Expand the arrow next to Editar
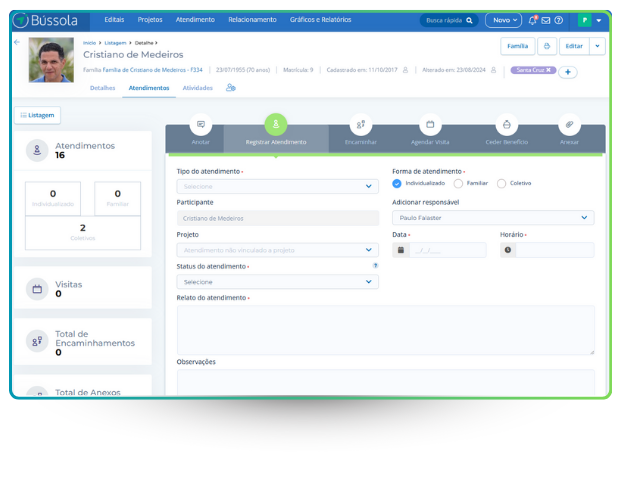Screen dimensions: 620x480 (597, 46)
